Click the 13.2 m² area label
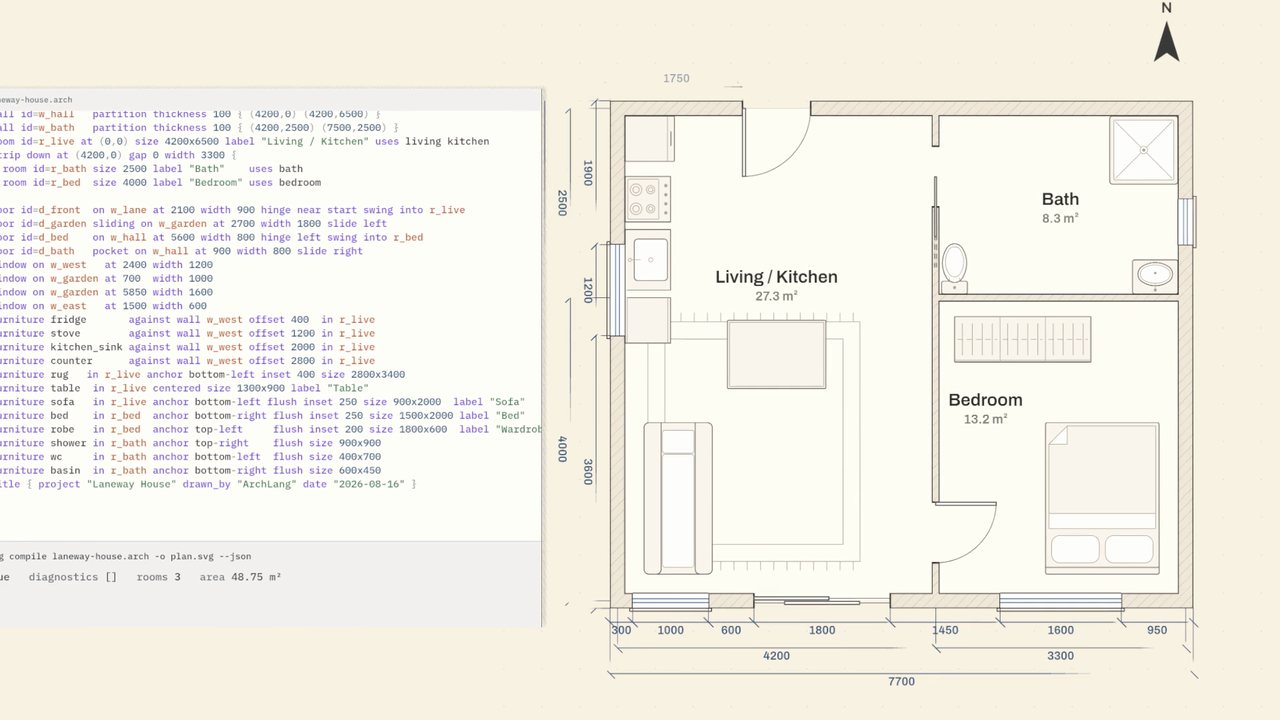The width and height of the screenshot is (1280, 720). 985,419
